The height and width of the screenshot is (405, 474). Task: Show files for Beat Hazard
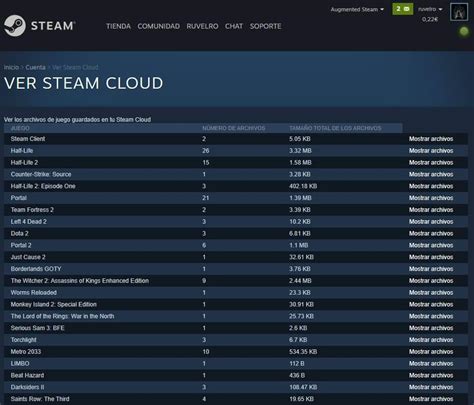pyautogui.click(x=431, y=376)
